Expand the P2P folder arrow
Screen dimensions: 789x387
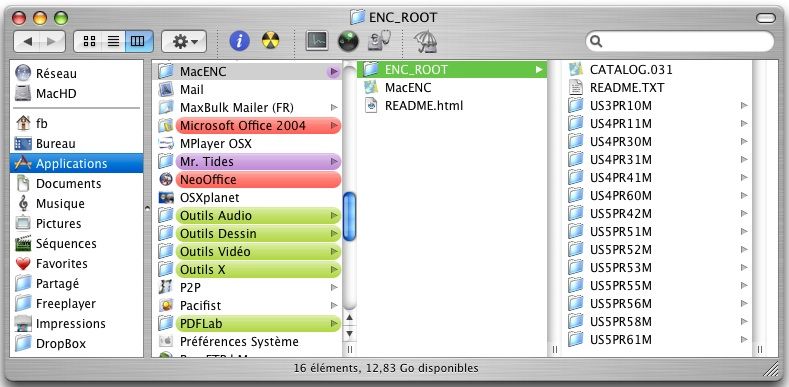[334, 288]
